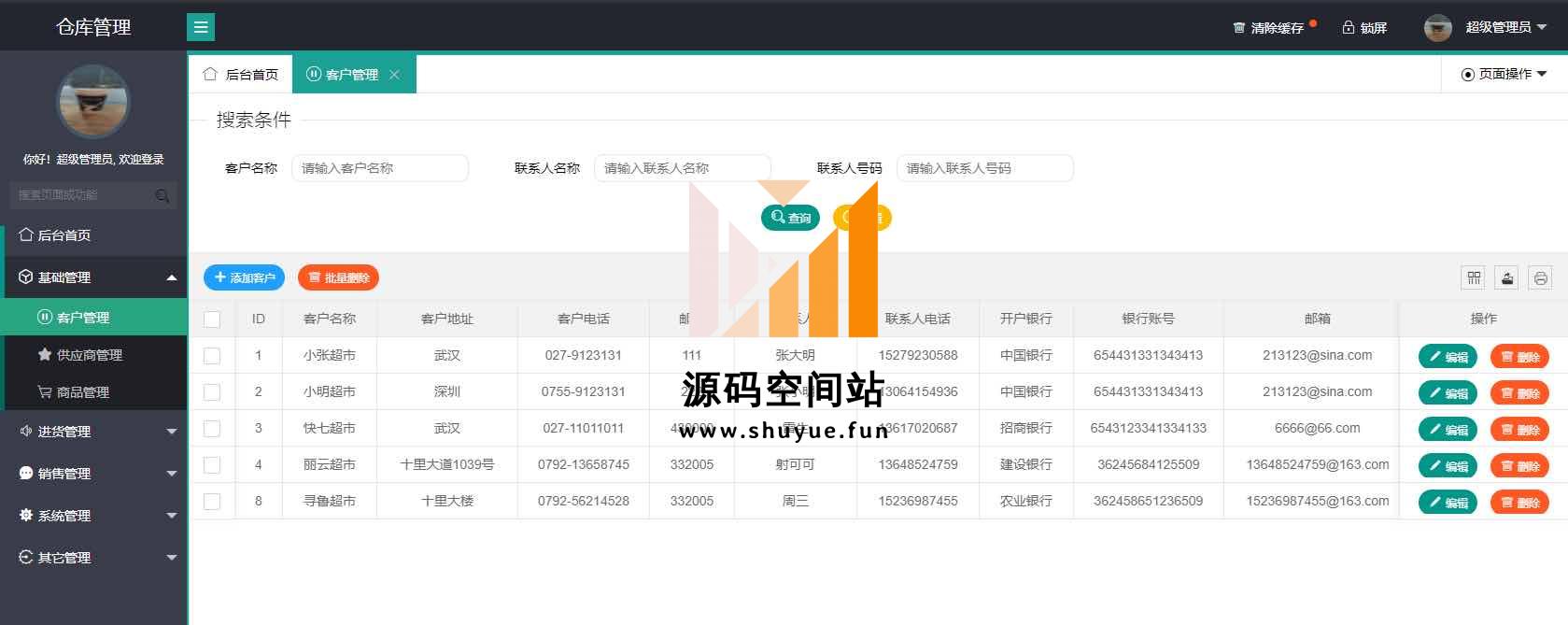Viewport: 1568px width, 625px height.
Task: Expand the 系统管理 sidebar group
Action: [93, 516]
